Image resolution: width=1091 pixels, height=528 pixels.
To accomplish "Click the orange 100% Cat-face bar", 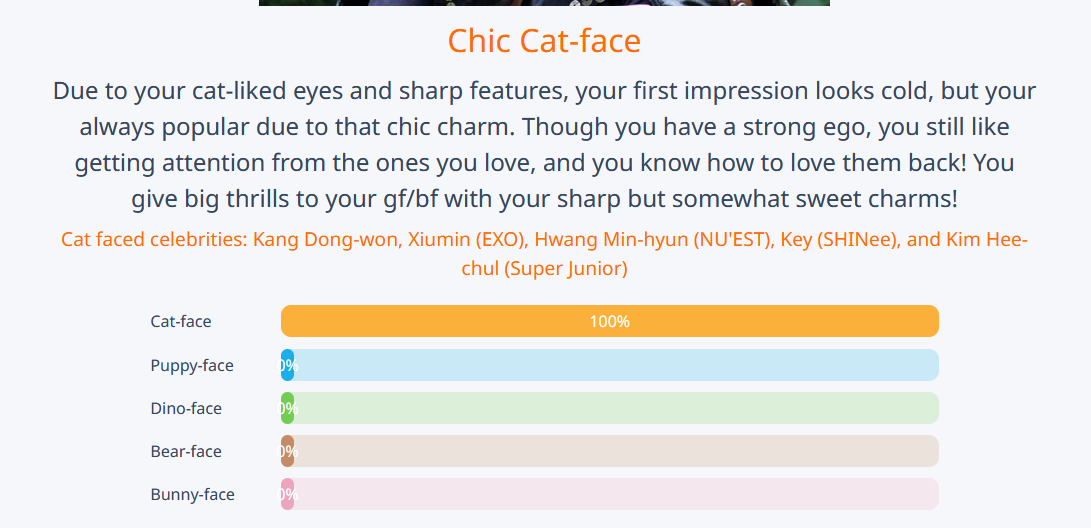I will point(609,321).
